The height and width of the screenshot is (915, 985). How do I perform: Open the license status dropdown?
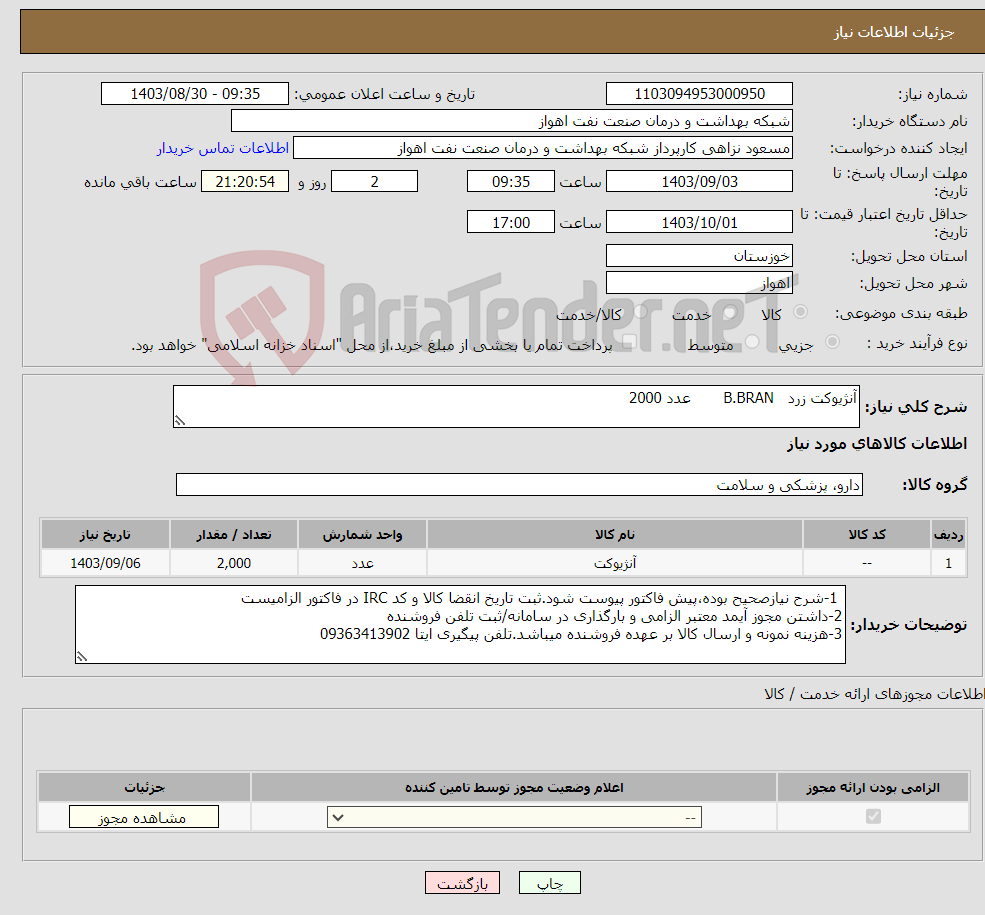click(x=514, y=817)
